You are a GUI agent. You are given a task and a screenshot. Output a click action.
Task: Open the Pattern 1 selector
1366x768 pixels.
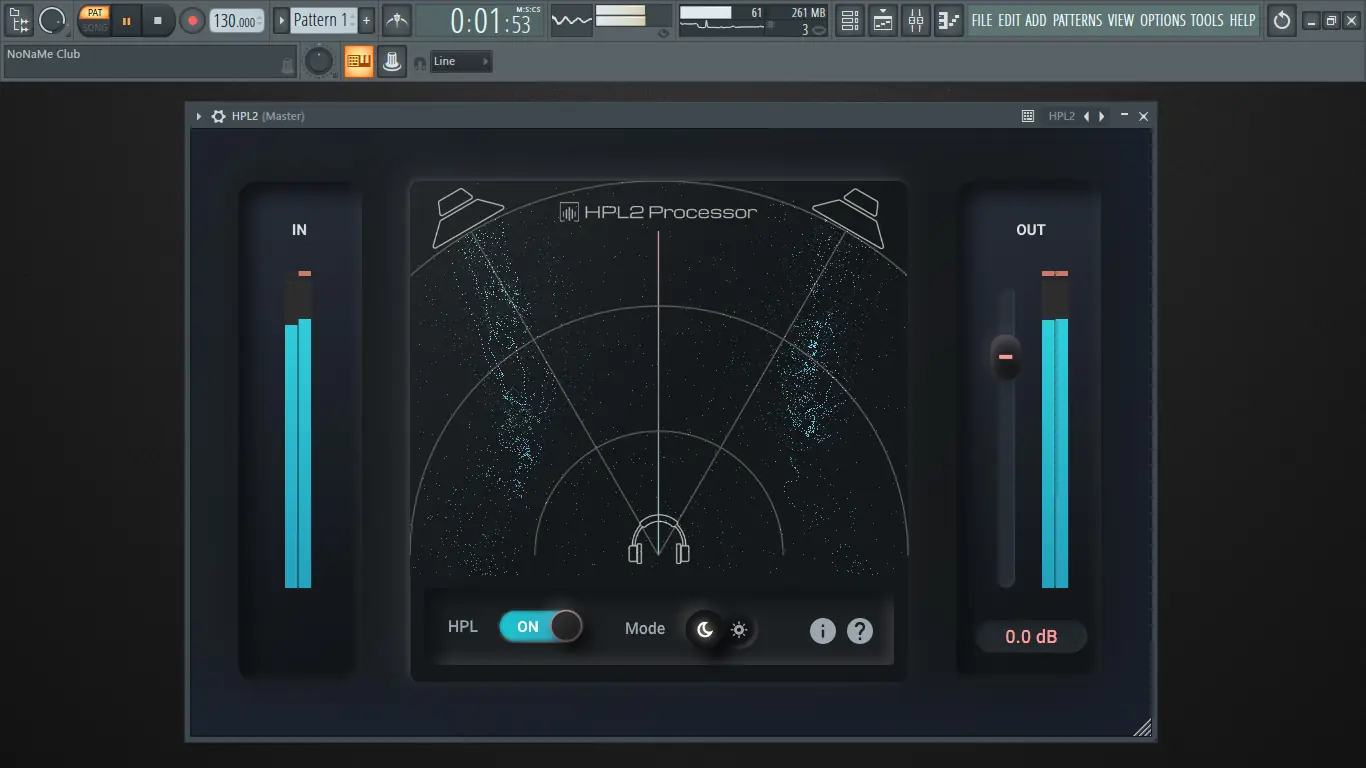coord(323,20)
